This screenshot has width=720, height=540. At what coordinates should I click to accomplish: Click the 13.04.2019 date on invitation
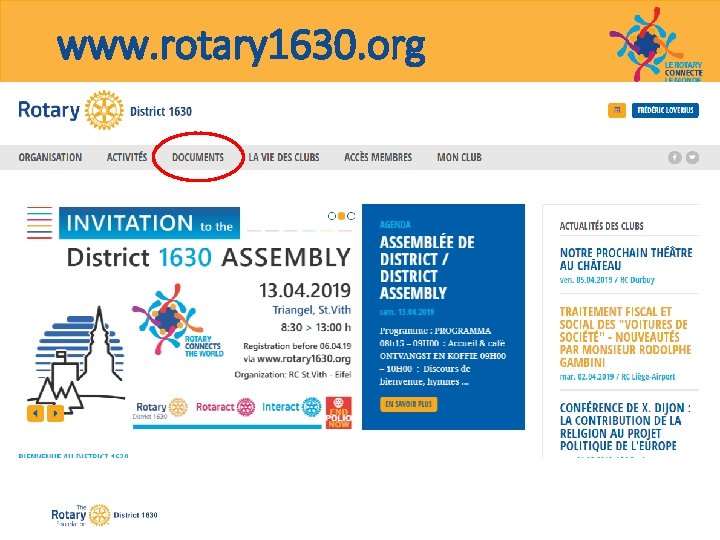tap(305, 290)
